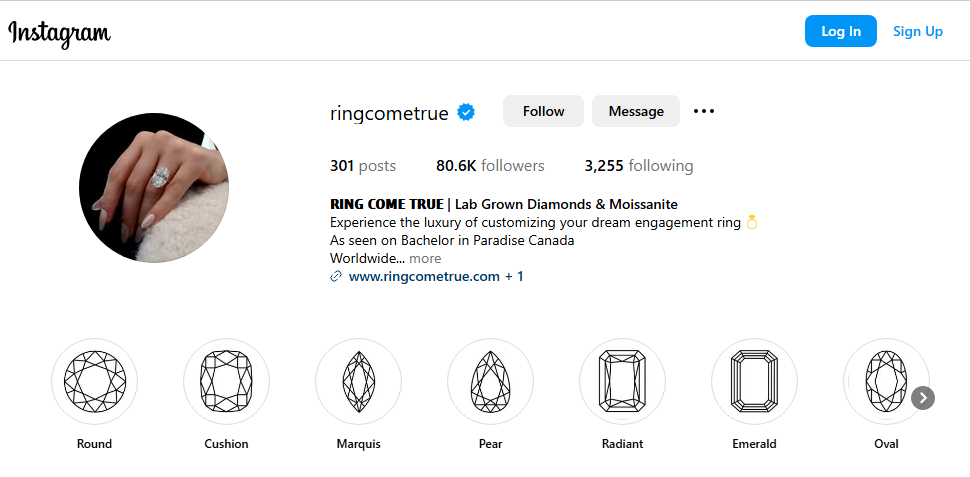View the 3,255 following list

coord(638,166)
